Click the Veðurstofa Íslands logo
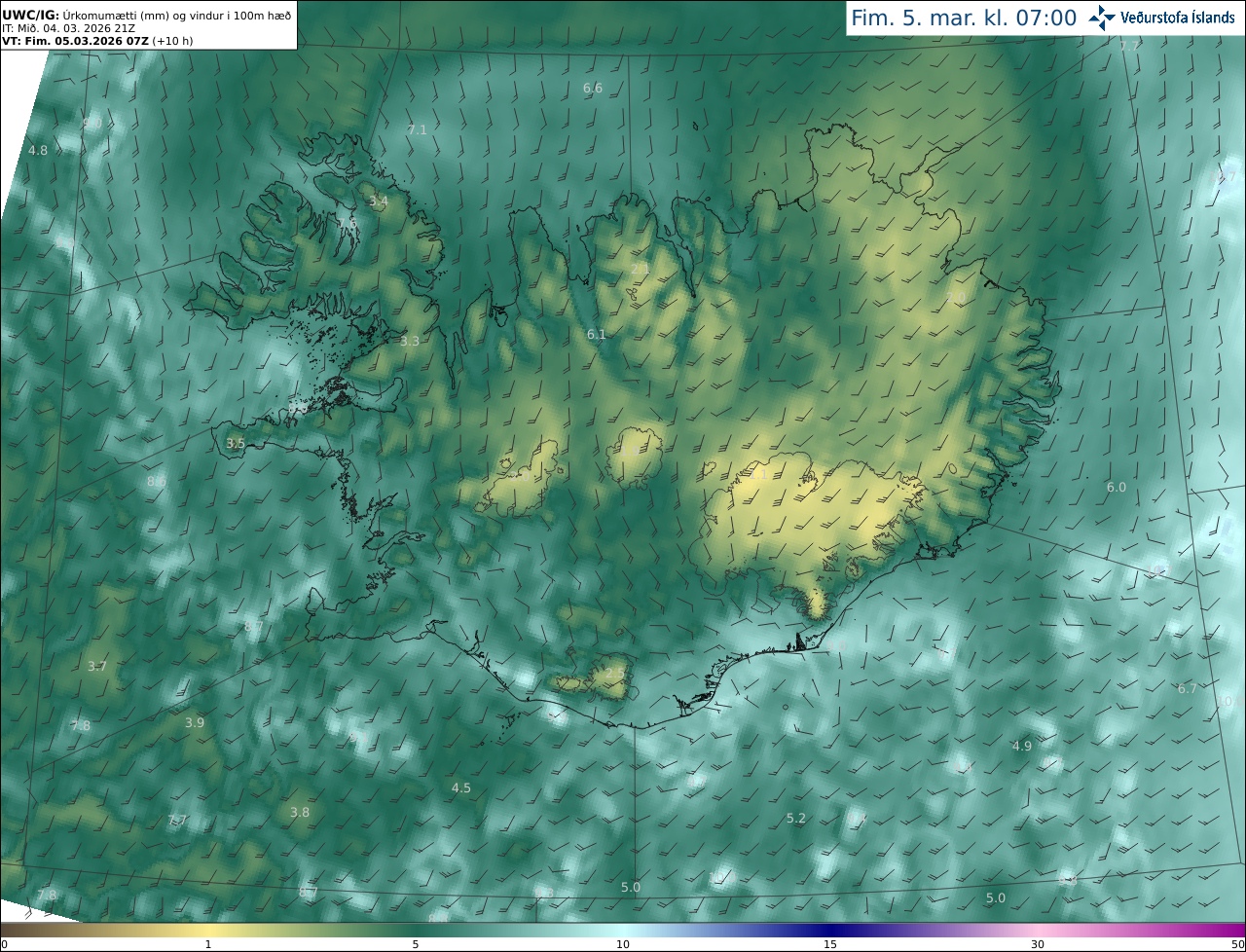This screenshot has width=1246, height=952. [x=1162, y=18]
